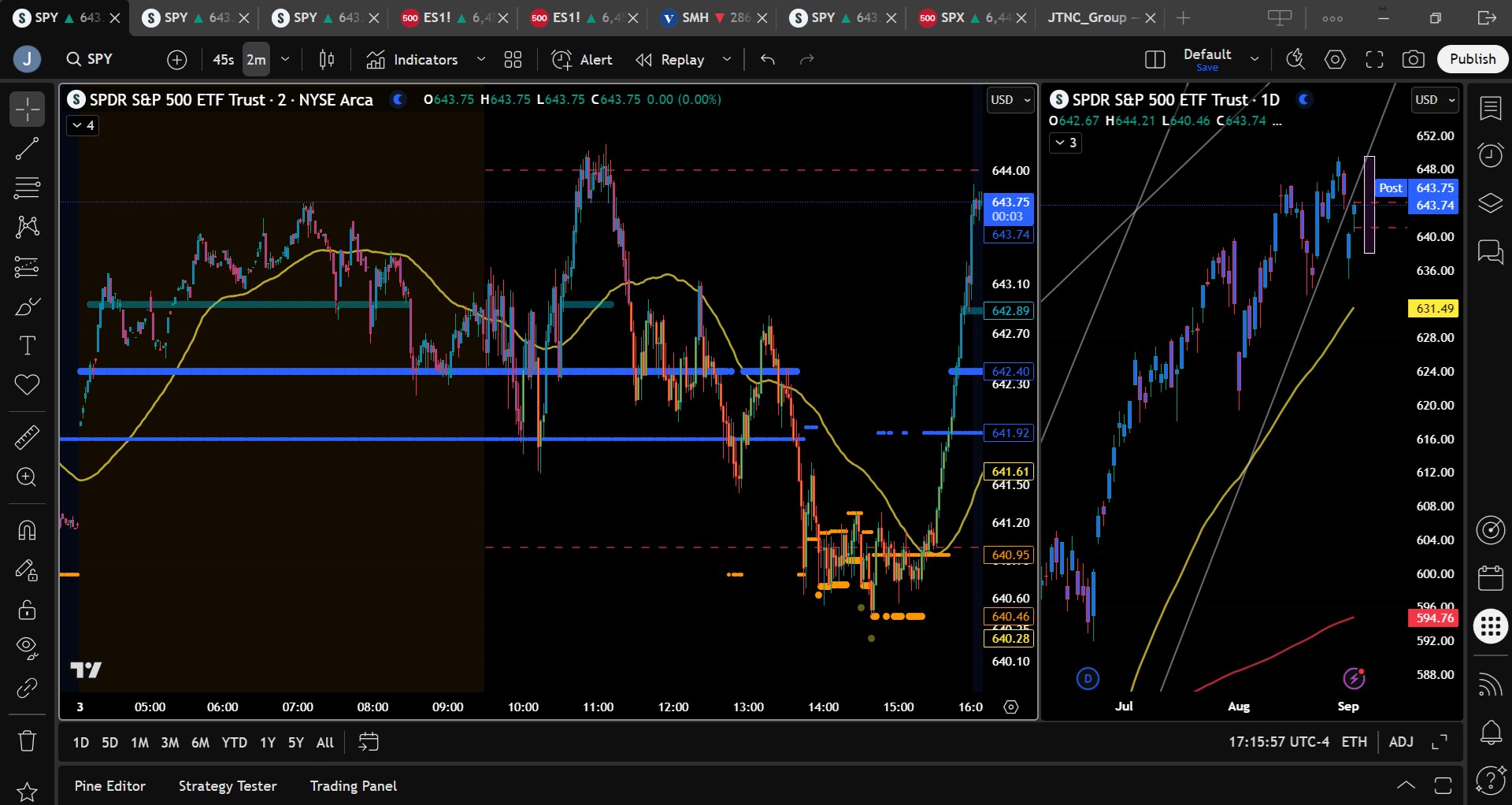
Task: Open the chart patterns tool
Action: click(x=27, y=228)
